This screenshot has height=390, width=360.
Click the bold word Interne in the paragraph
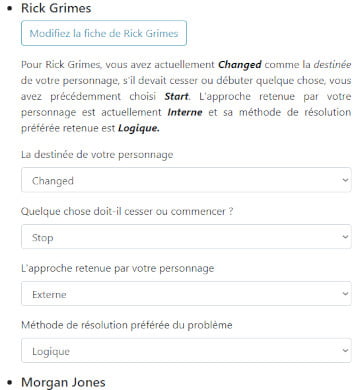point(185,112)
